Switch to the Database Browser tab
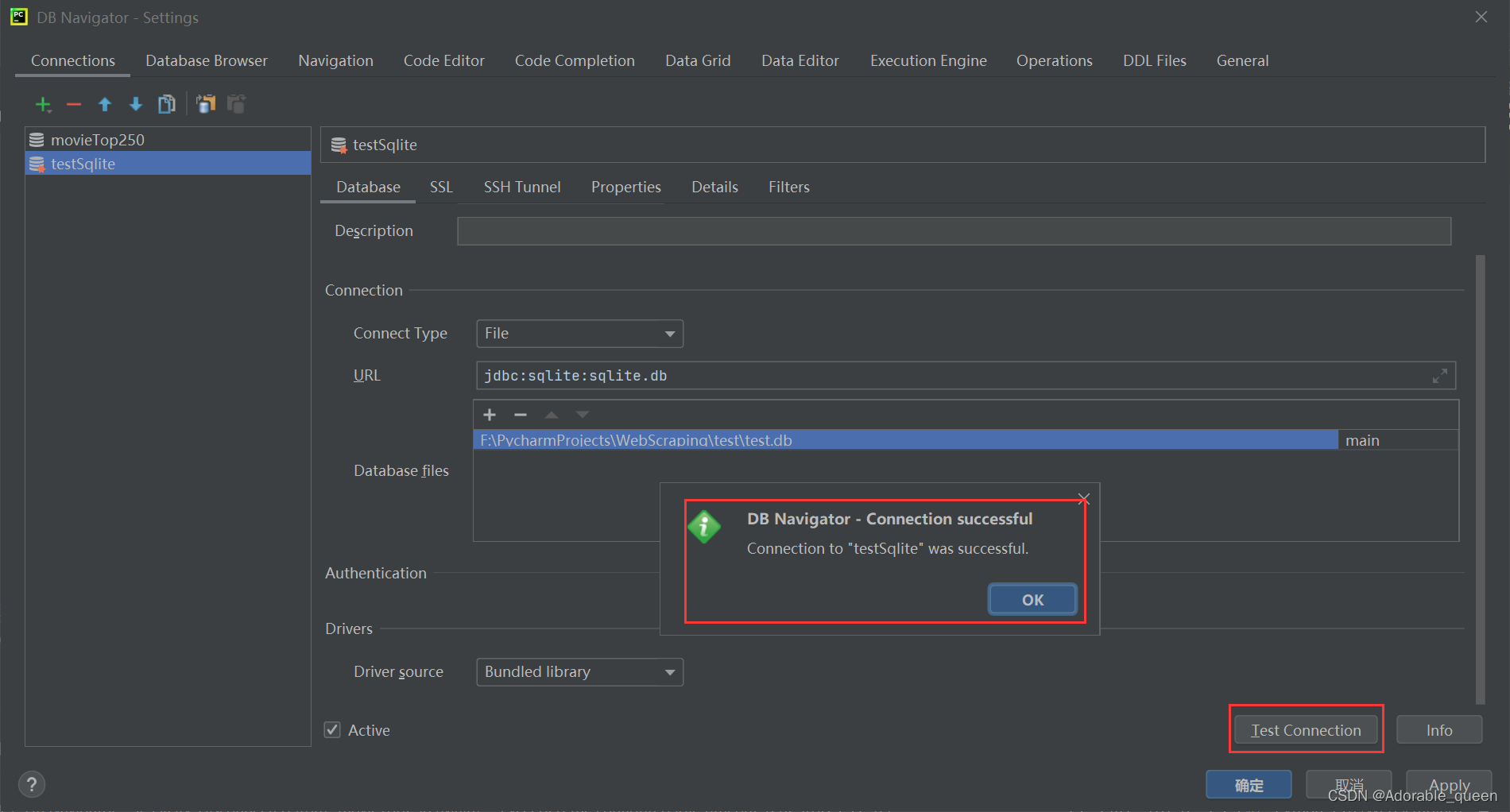Image resolution: width=1510 pixels, height=812 pixels. pos(207,60)
